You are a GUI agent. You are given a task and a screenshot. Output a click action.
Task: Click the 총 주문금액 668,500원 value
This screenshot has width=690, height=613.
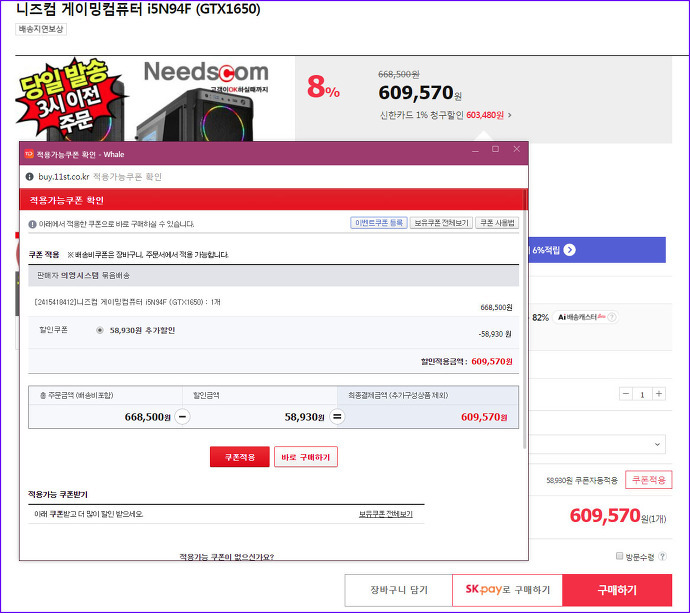147,417
